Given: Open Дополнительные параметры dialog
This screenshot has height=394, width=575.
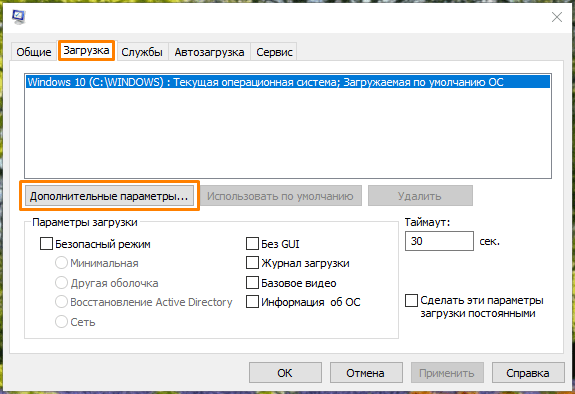Looking at the screenshot, I should point(109,196).
